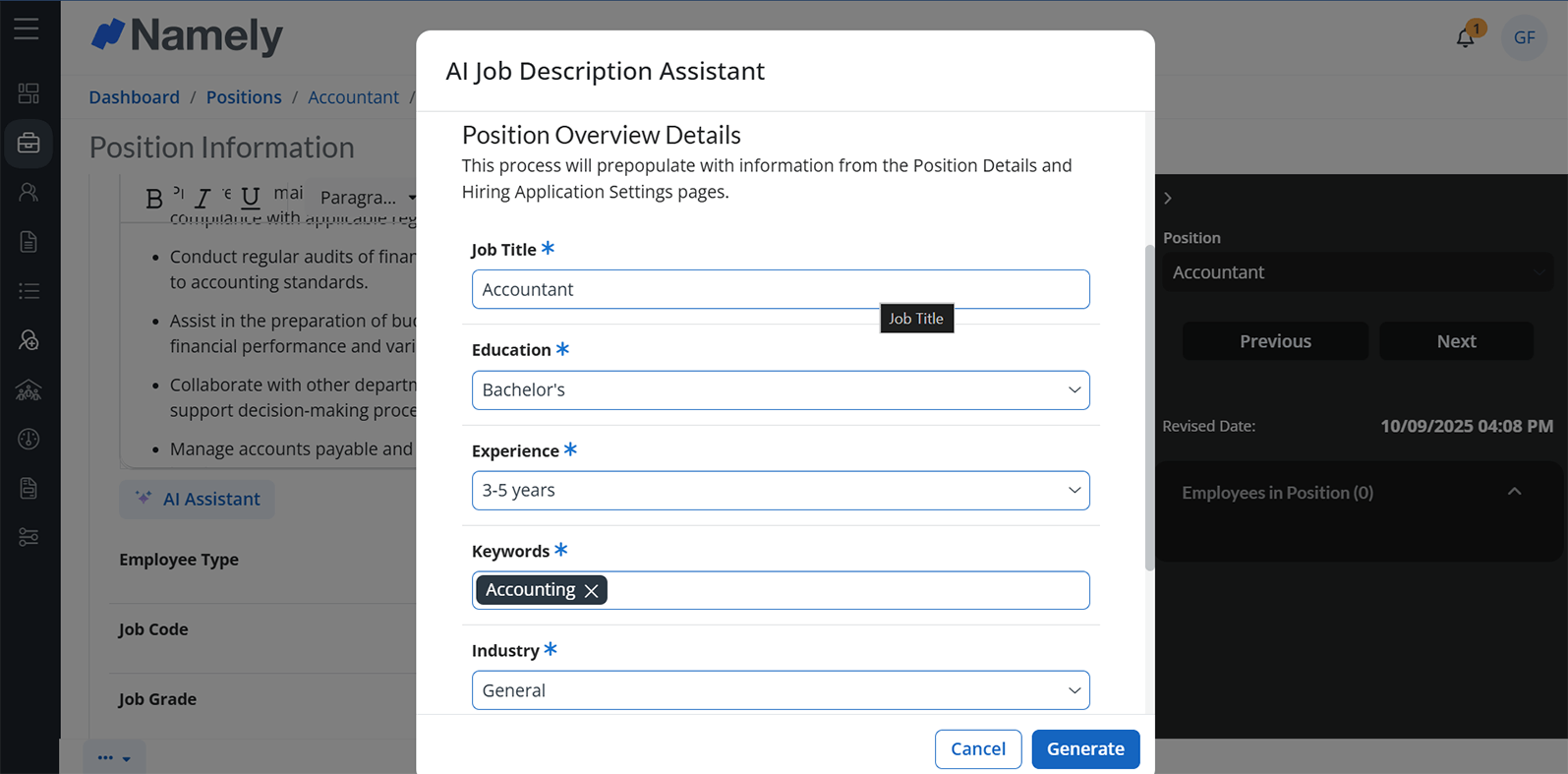Collapse the Employees in Position section
Screen dimensions: 1568x774
(x=1514, y=492)
